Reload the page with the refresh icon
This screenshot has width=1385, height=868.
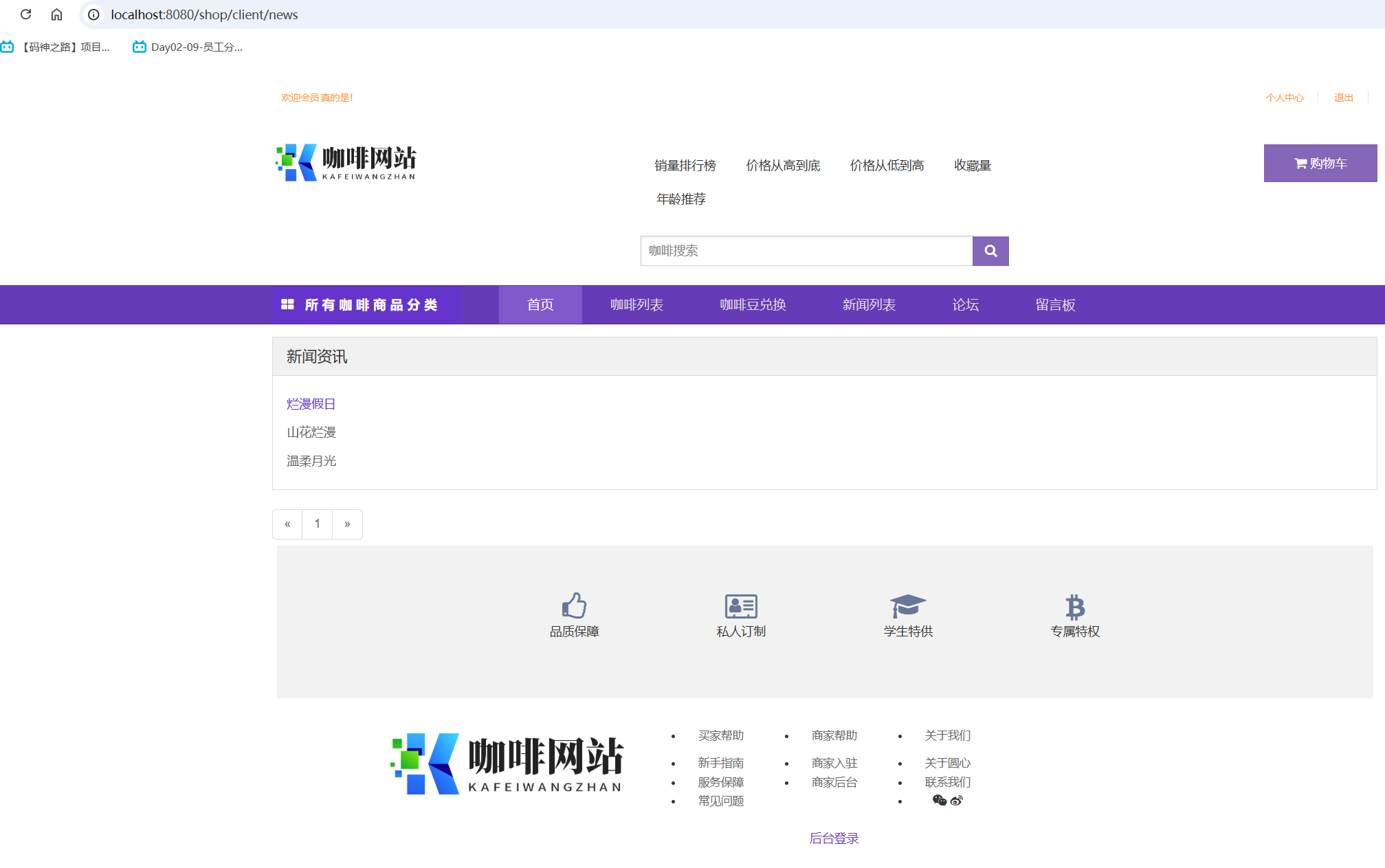point(26,14)
